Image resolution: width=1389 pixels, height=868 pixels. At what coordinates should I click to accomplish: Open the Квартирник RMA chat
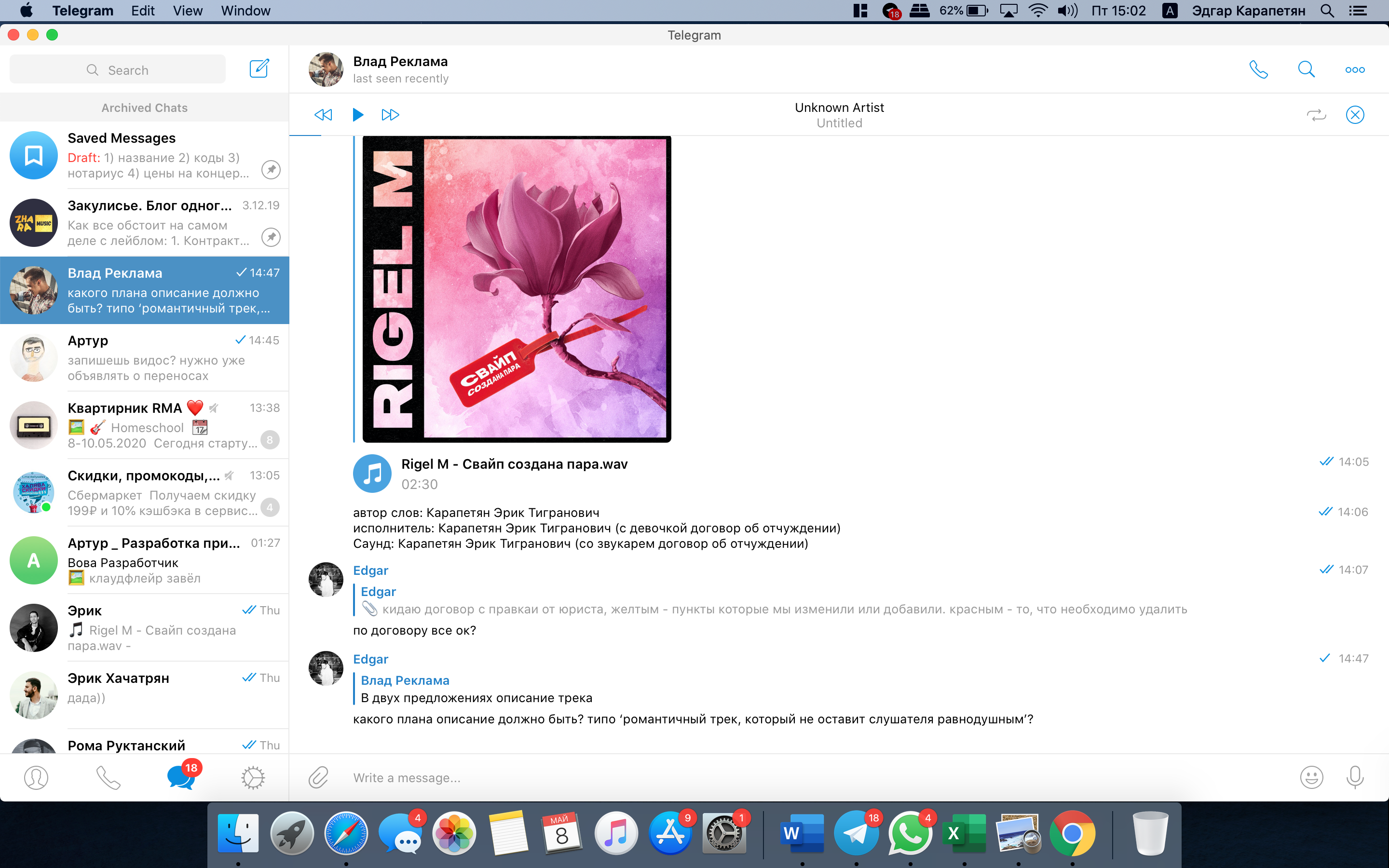145,425
